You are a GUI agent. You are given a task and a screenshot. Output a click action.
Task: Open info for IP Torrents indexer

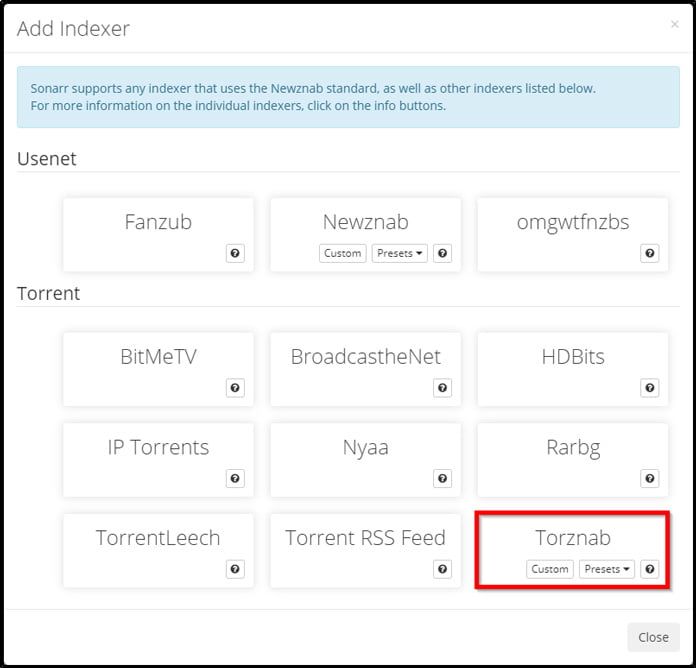(235, 478)
